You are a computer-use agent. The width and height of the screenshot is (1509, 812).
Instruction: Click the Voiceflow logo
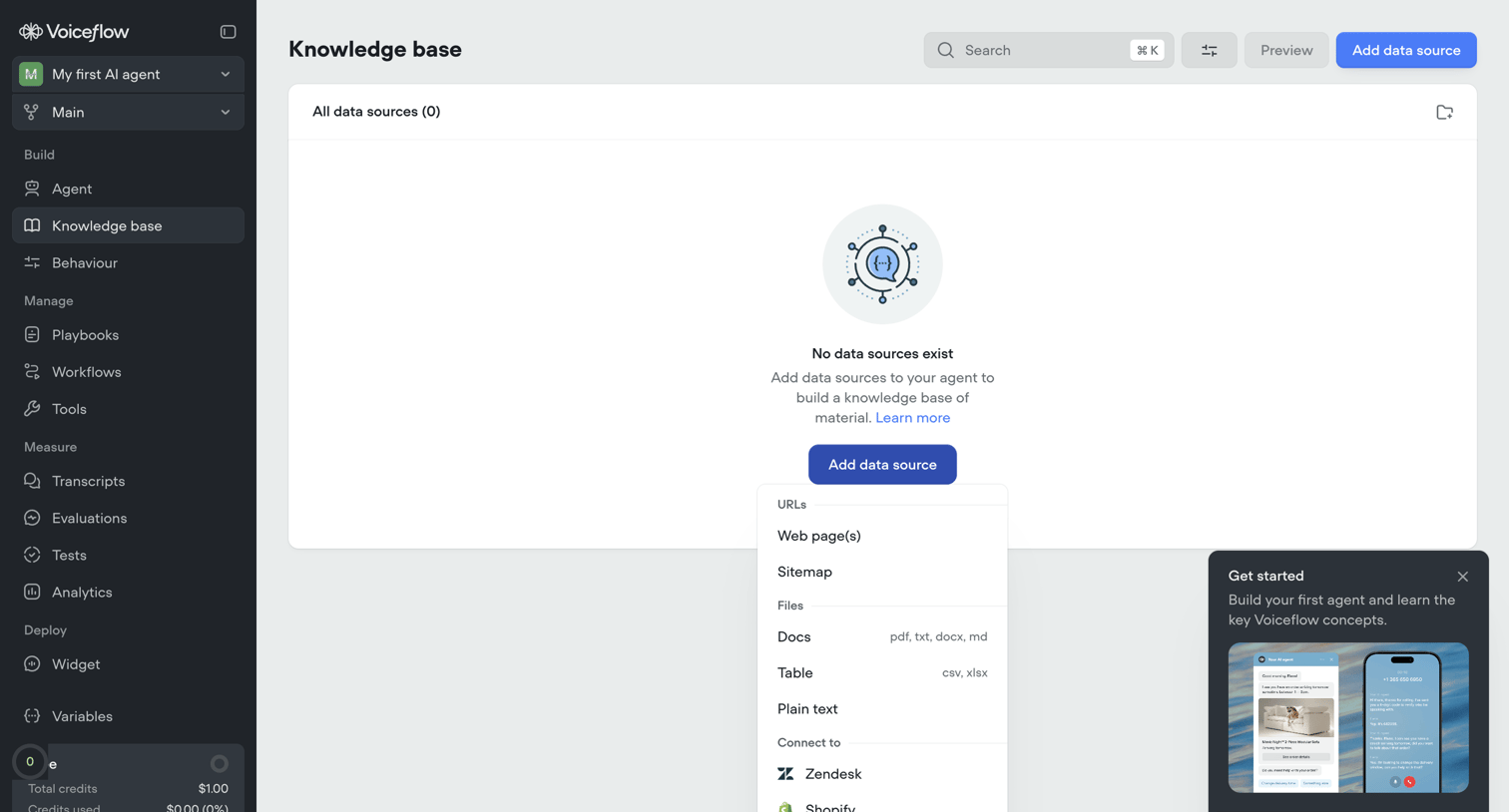(x=74, y=32)
